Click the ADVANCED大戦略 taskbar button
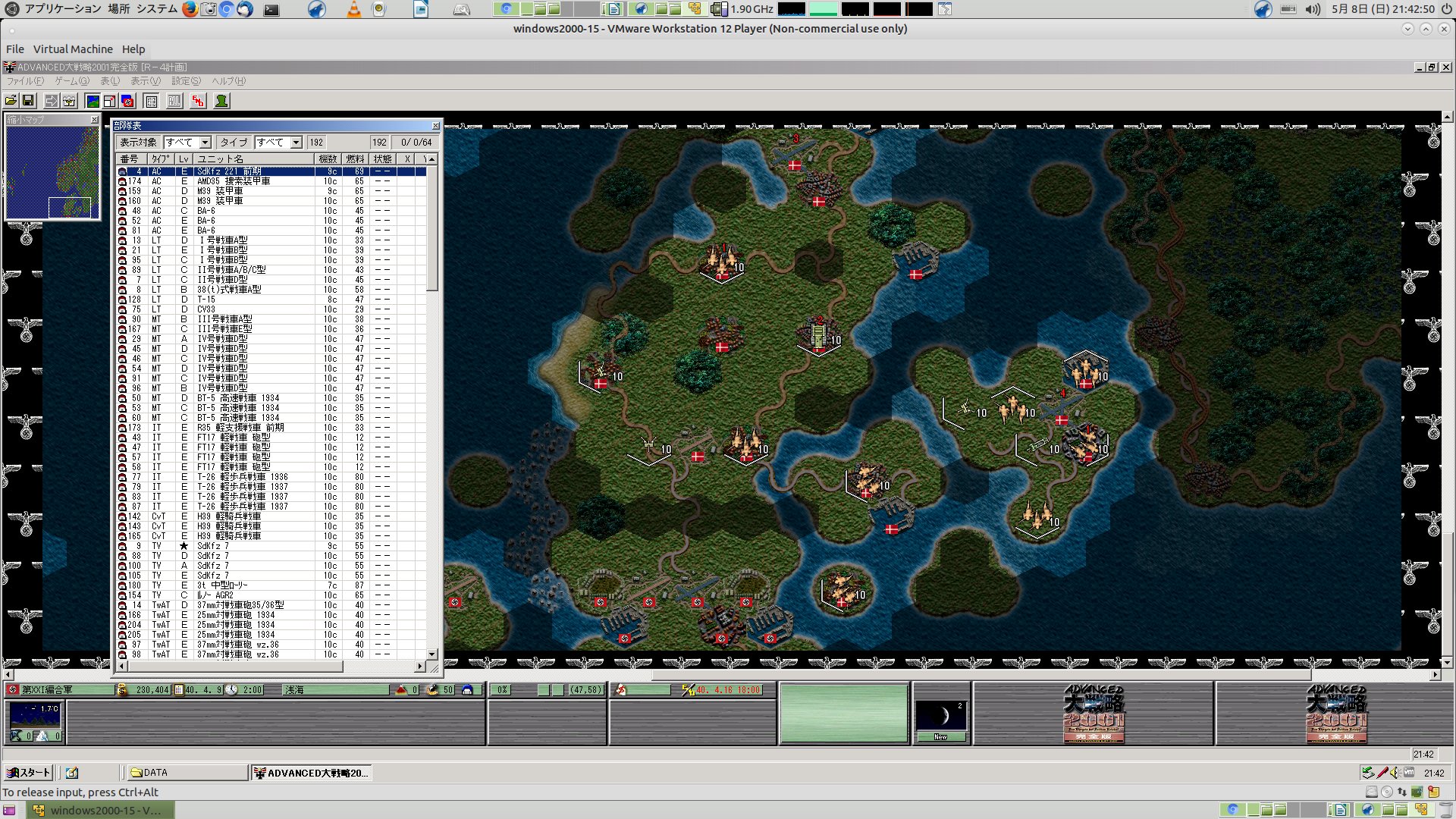Screen dimensions: 1456x819 coord(312,773)
